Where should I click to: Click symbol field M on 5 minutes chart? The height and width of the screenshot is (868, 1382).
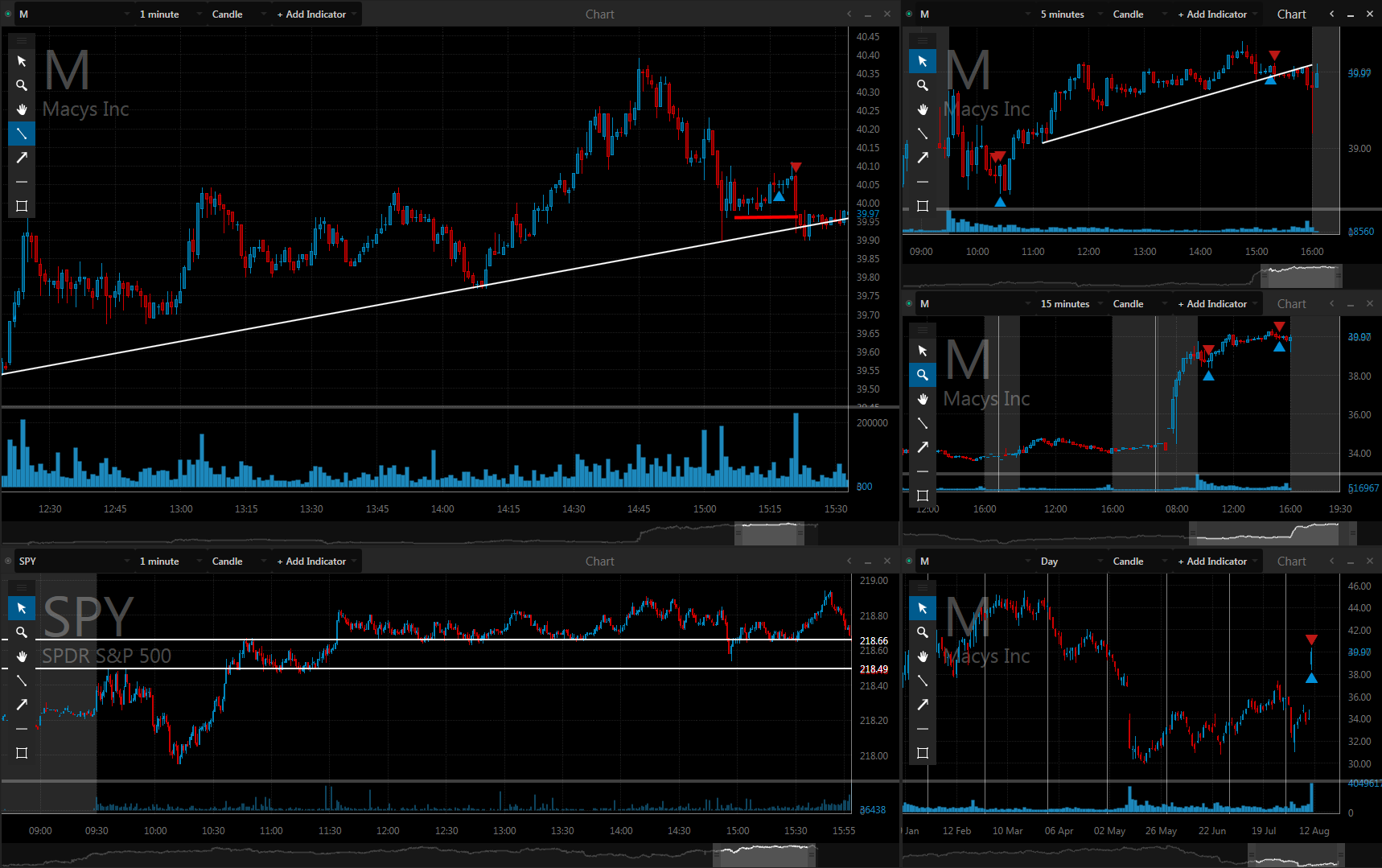click(x=975, y=14)
